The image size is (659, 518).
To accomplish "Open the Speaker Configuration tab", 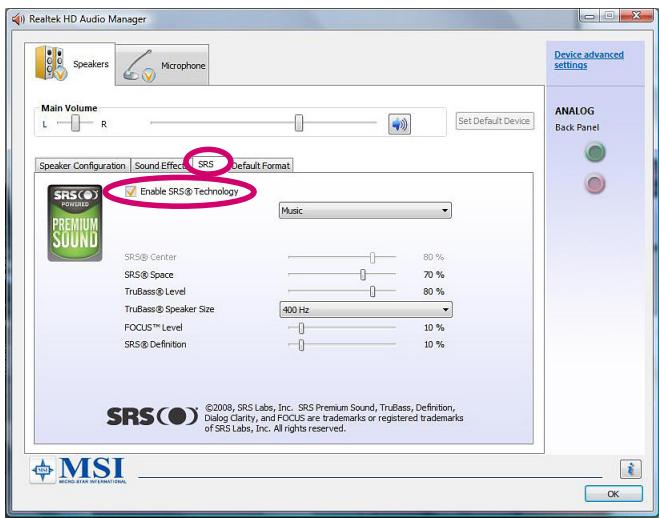I will pyautogui.click(x=82, y=166).
